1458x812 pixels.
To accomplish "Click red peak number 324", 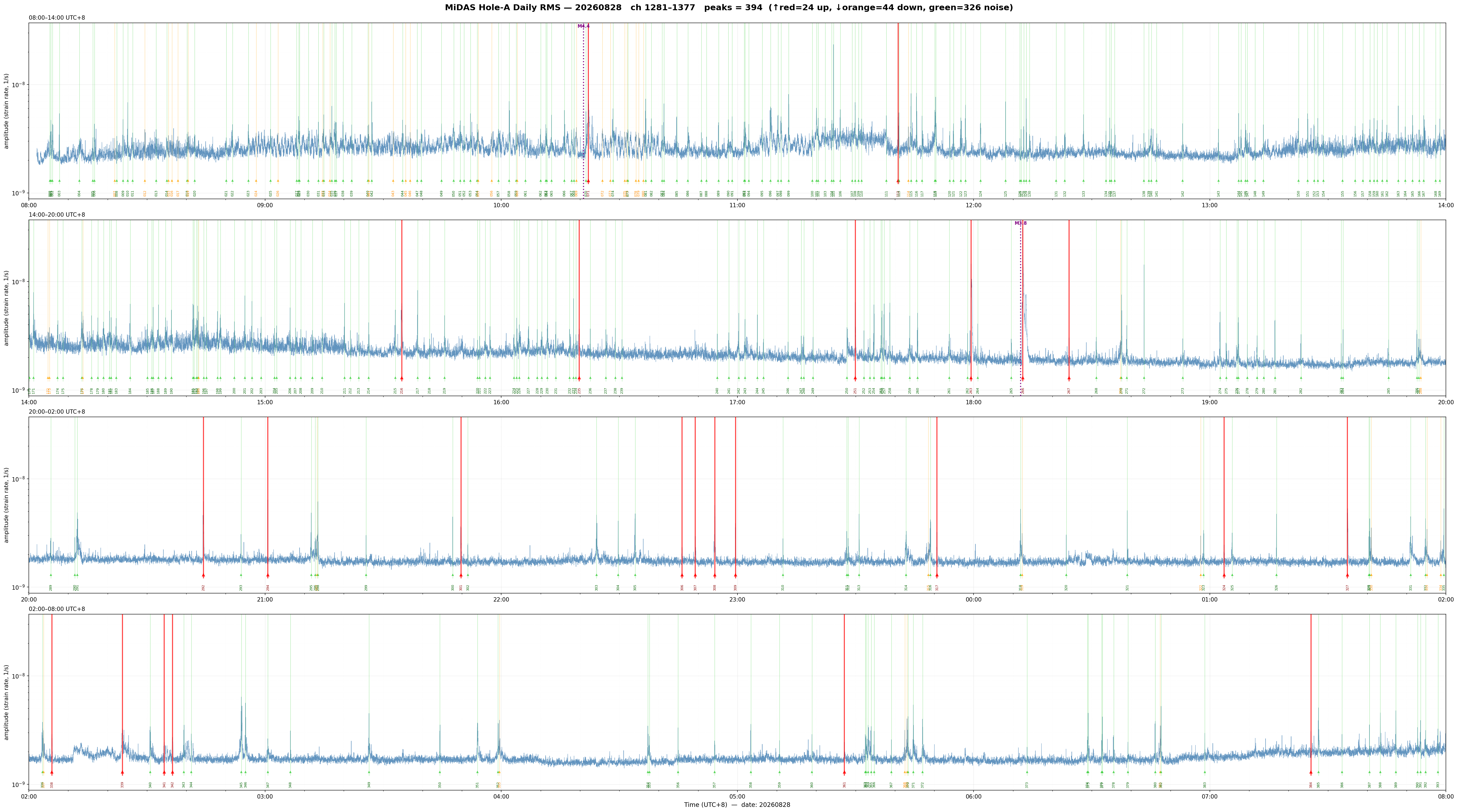I will point(1224,588).
